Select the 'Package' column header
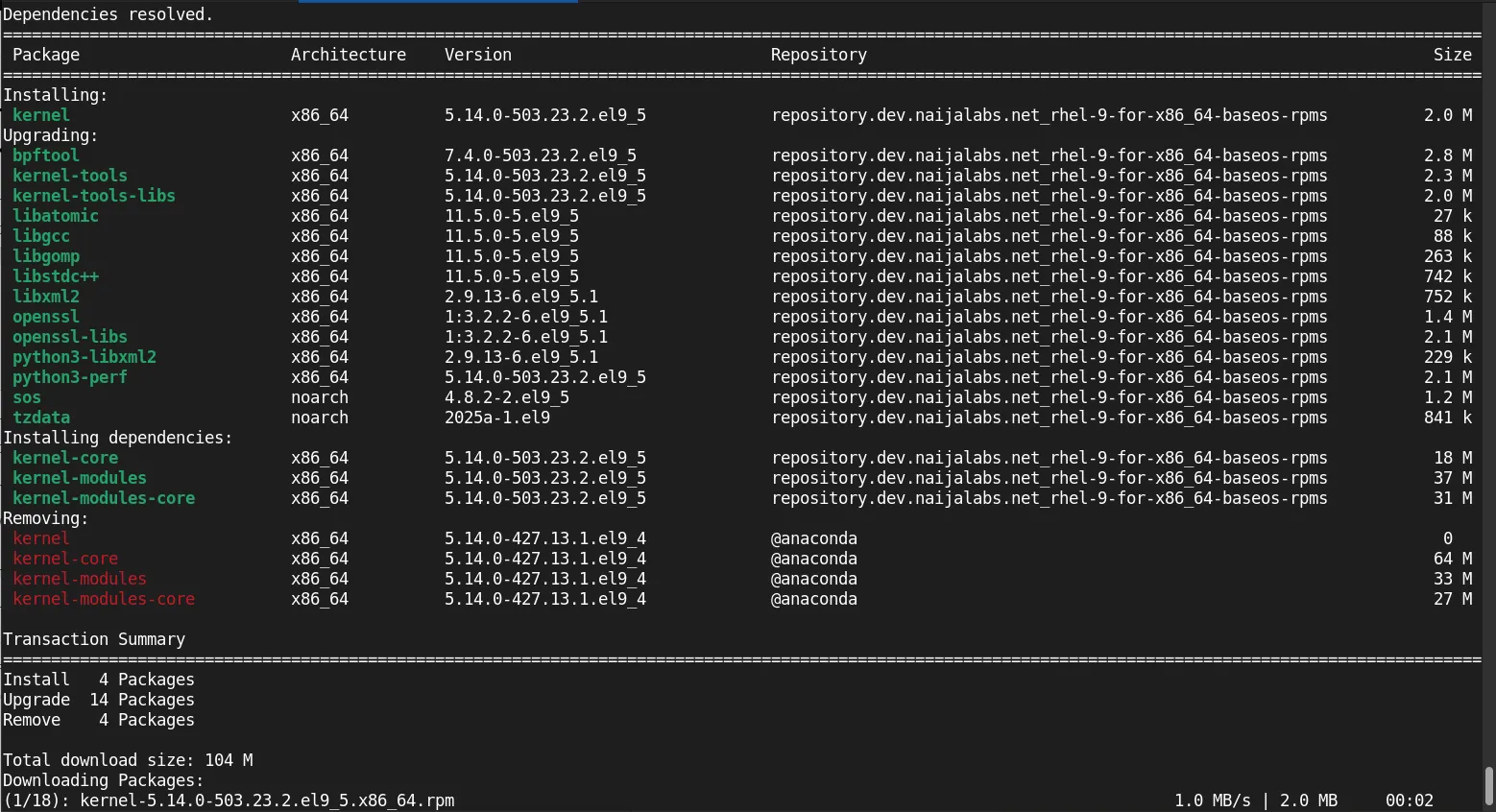The image size is (1496, 812). 46,55
